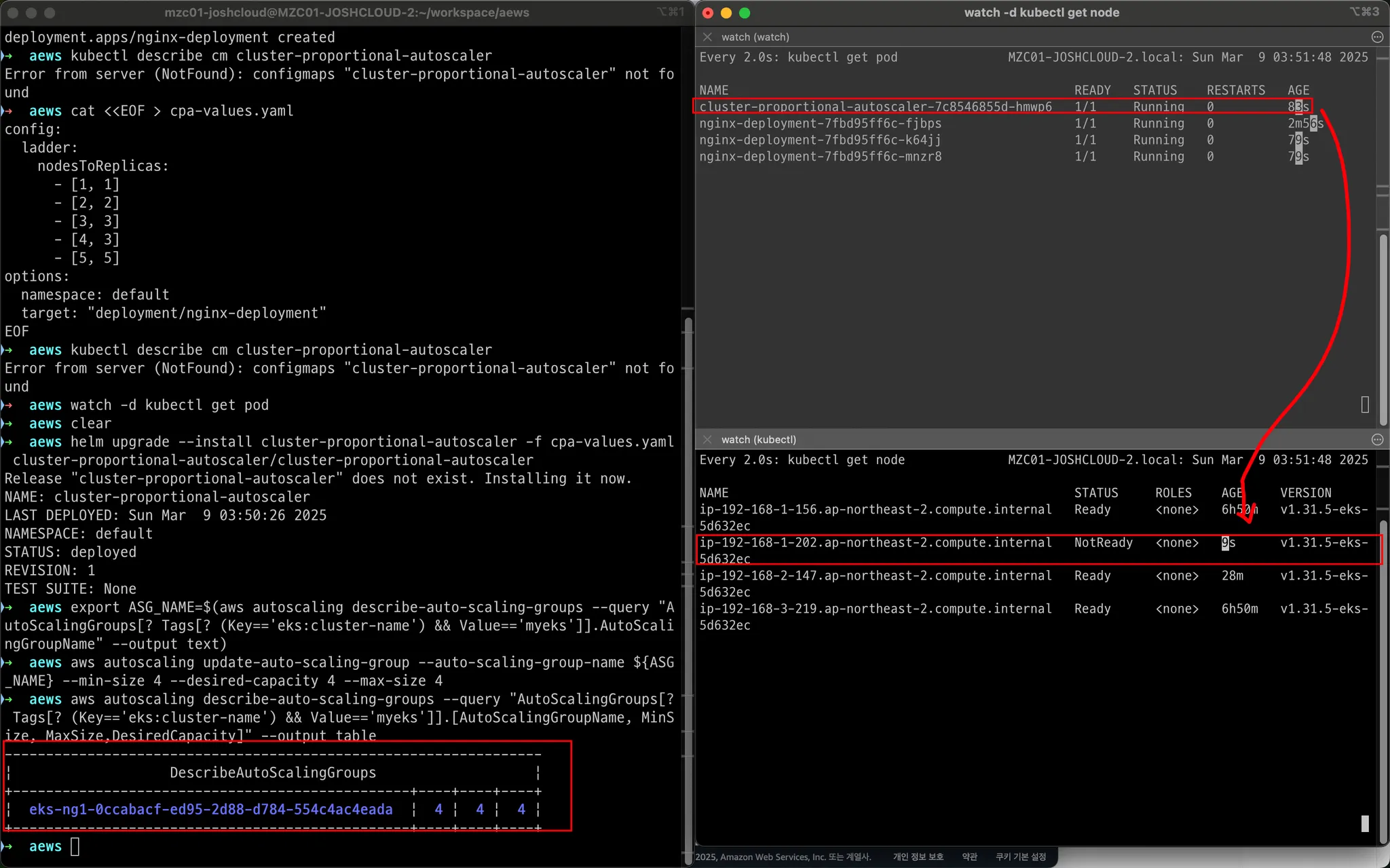Focus the 'watch (watch)' pane title
The height and width of the screenshot is (868, 1390).
tap(755, 37)
